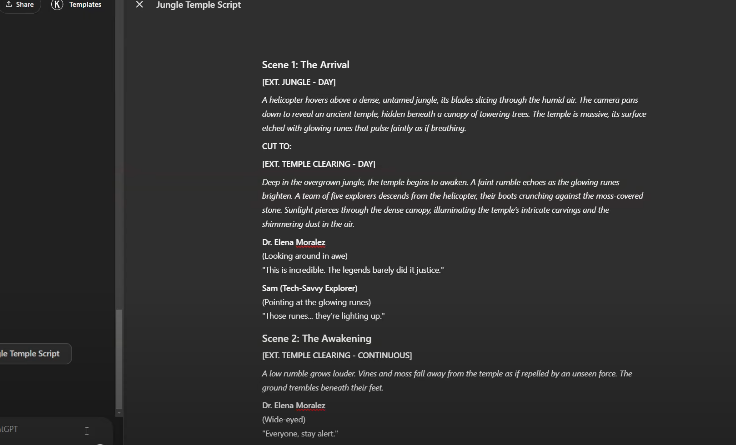Click the Sam (Tech-Savvy Explorer) character name
The height and width of the screenshot is (445, 736).
point(310,288)
